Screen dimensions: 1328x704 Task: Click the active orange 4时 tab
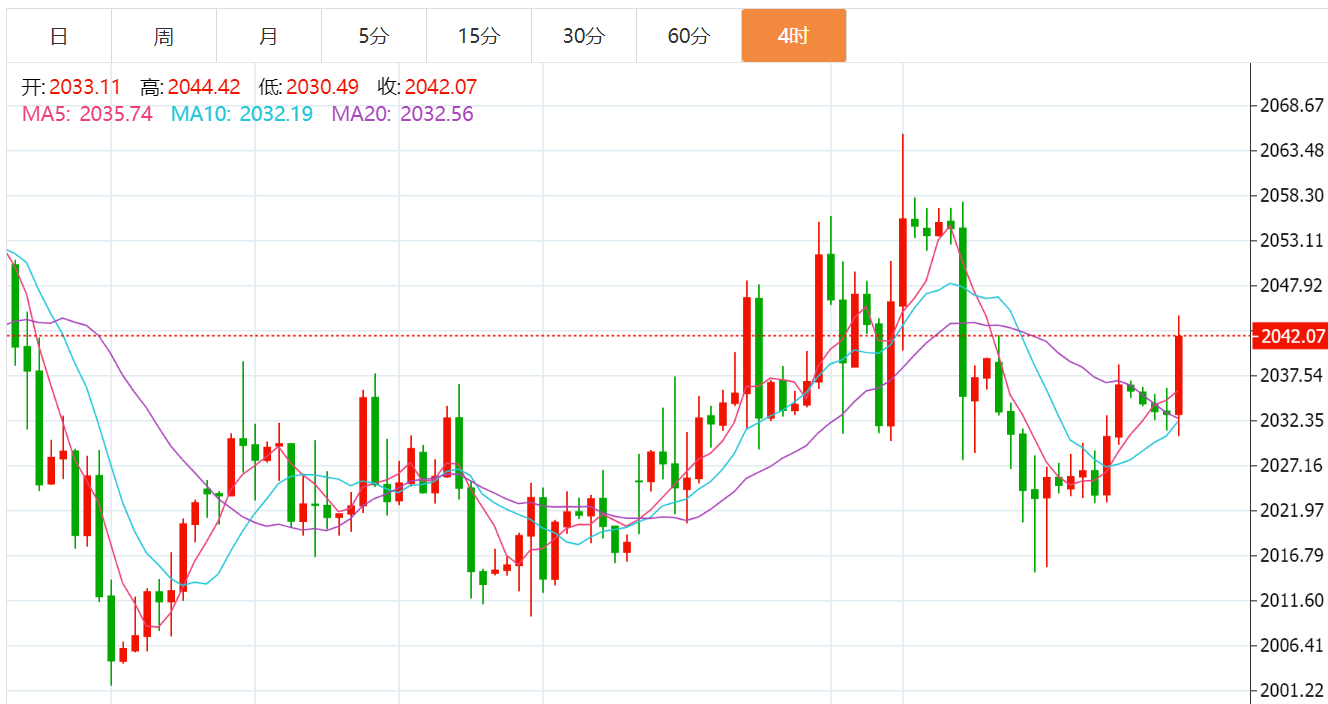794,36
